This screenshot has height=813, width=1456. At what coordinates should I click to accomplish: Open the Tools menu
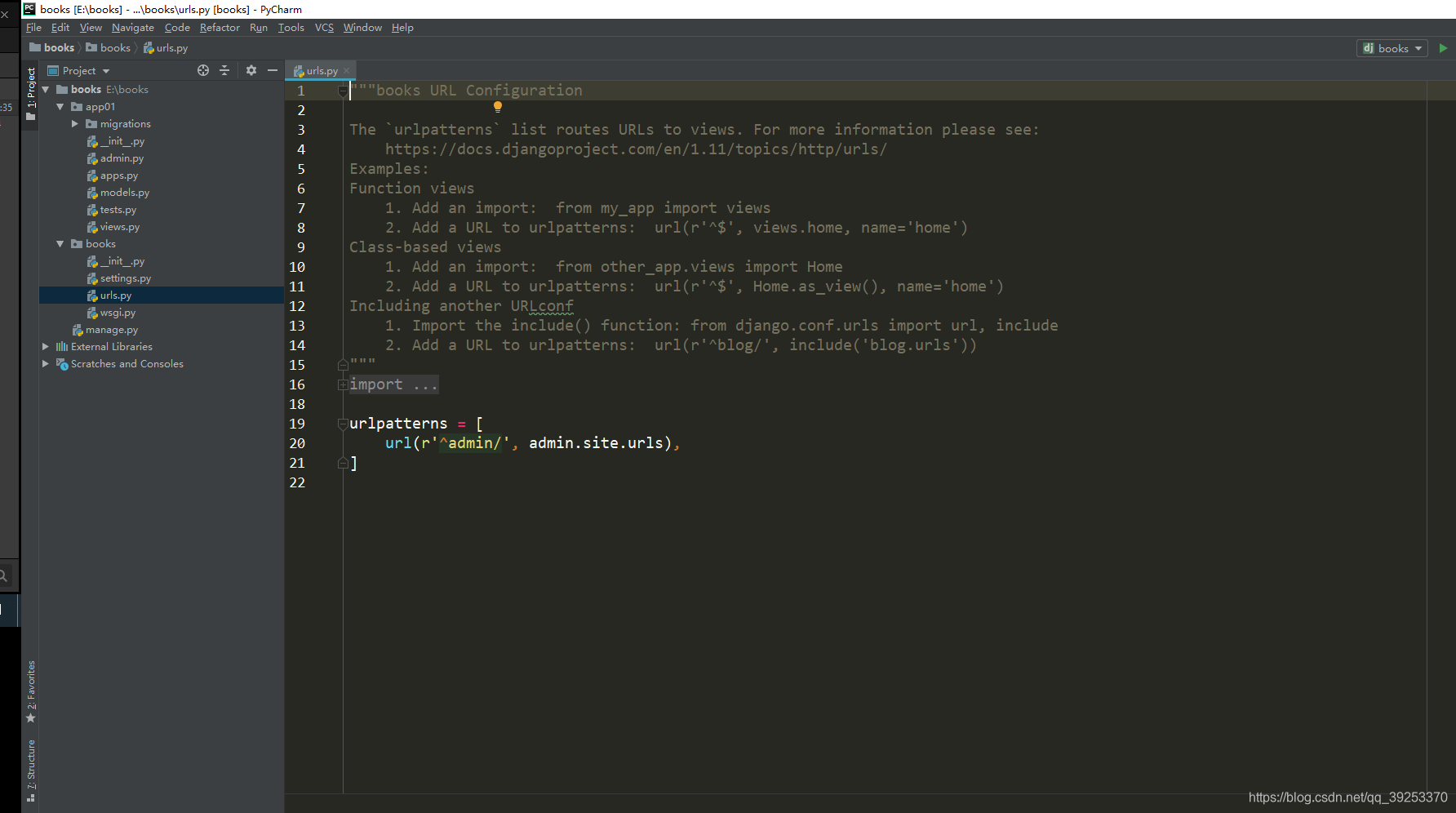pos(291,28)
